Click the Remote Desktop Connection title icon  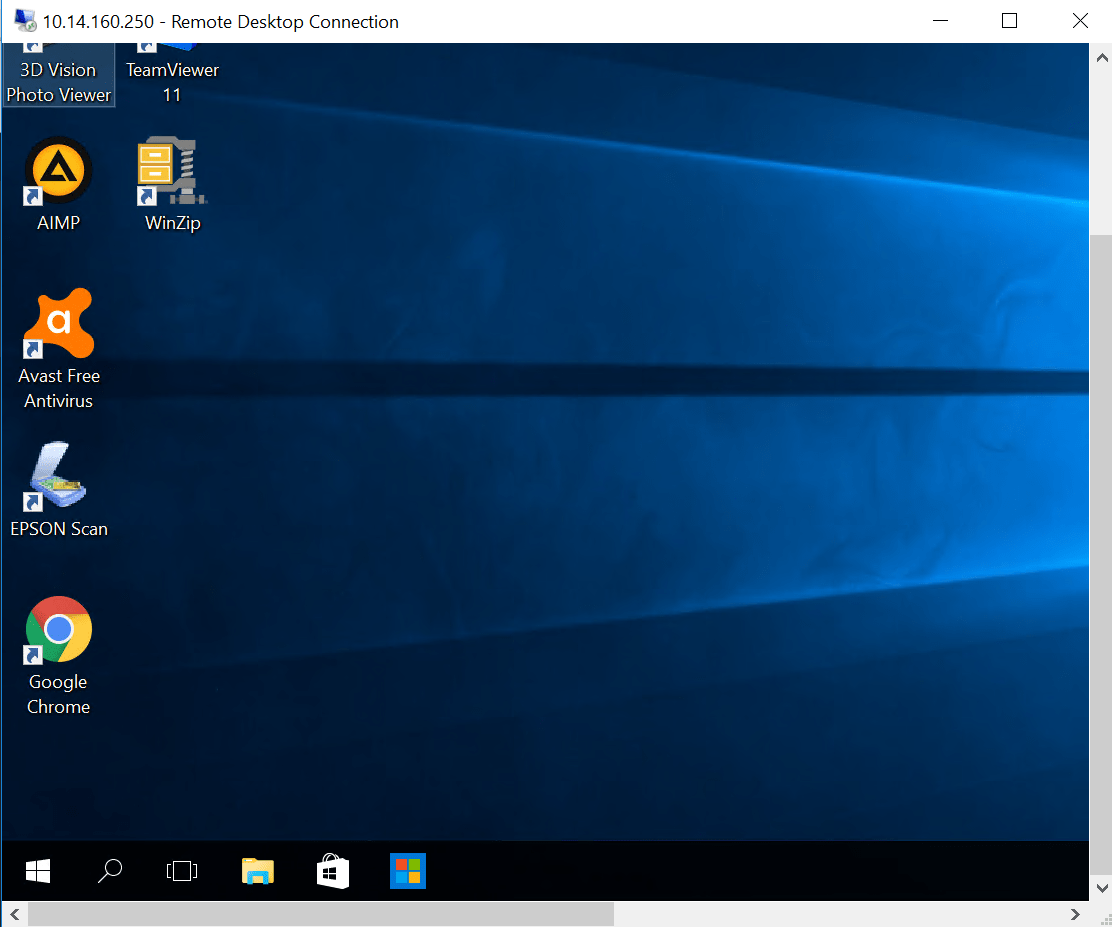26,21
